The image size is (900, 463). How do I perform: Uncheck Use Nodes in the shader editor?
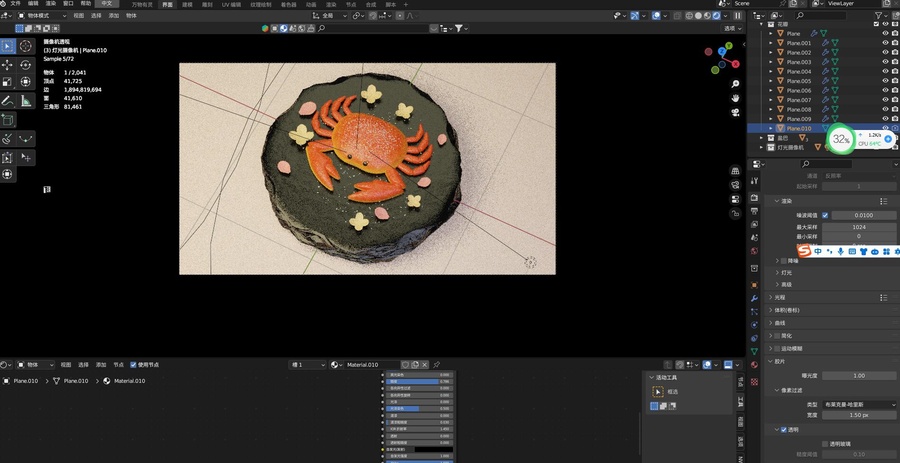pyautogui.click(x=134, y=364)
